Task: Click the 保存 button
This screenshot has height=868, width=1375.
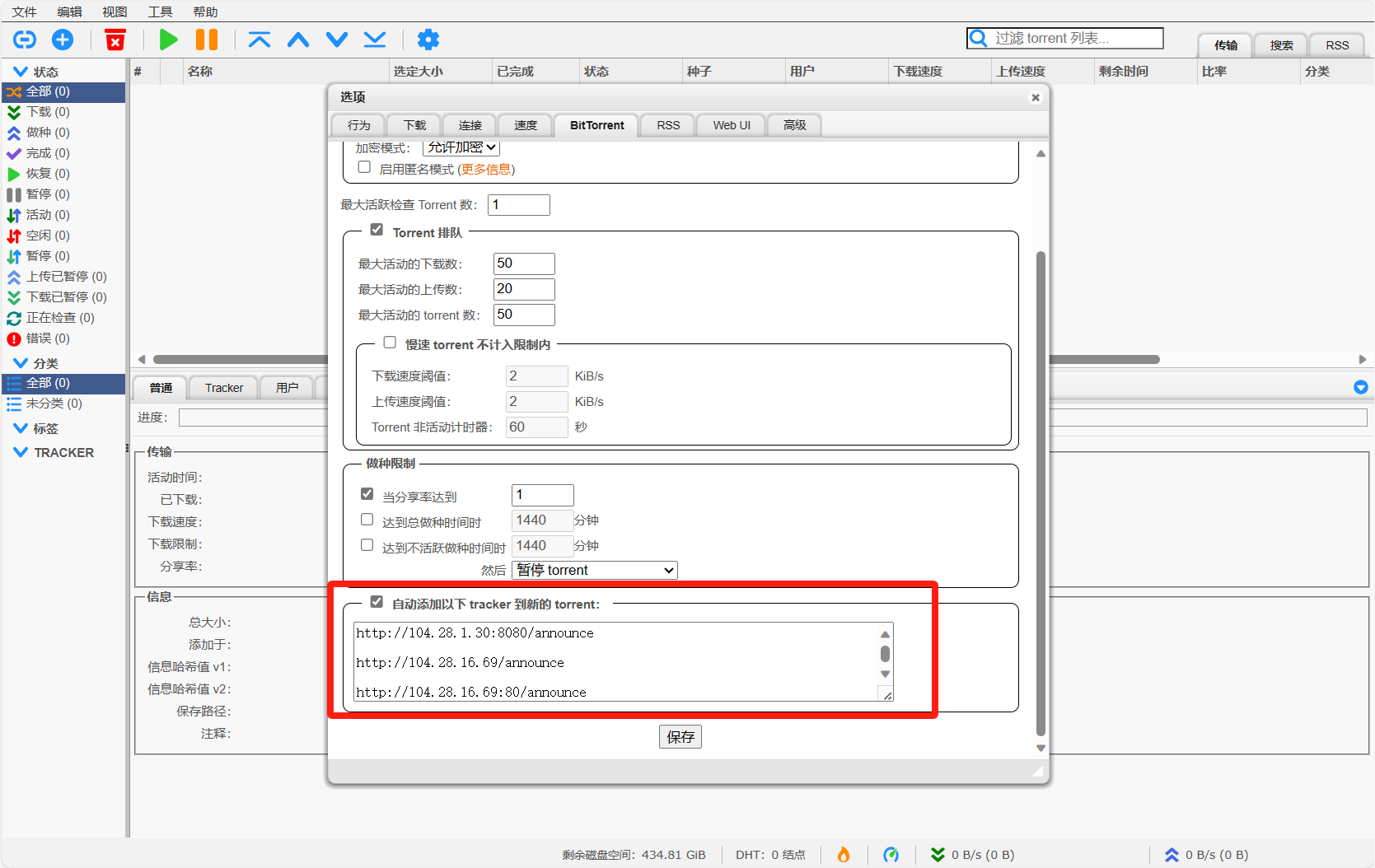Action: point(680,737)
